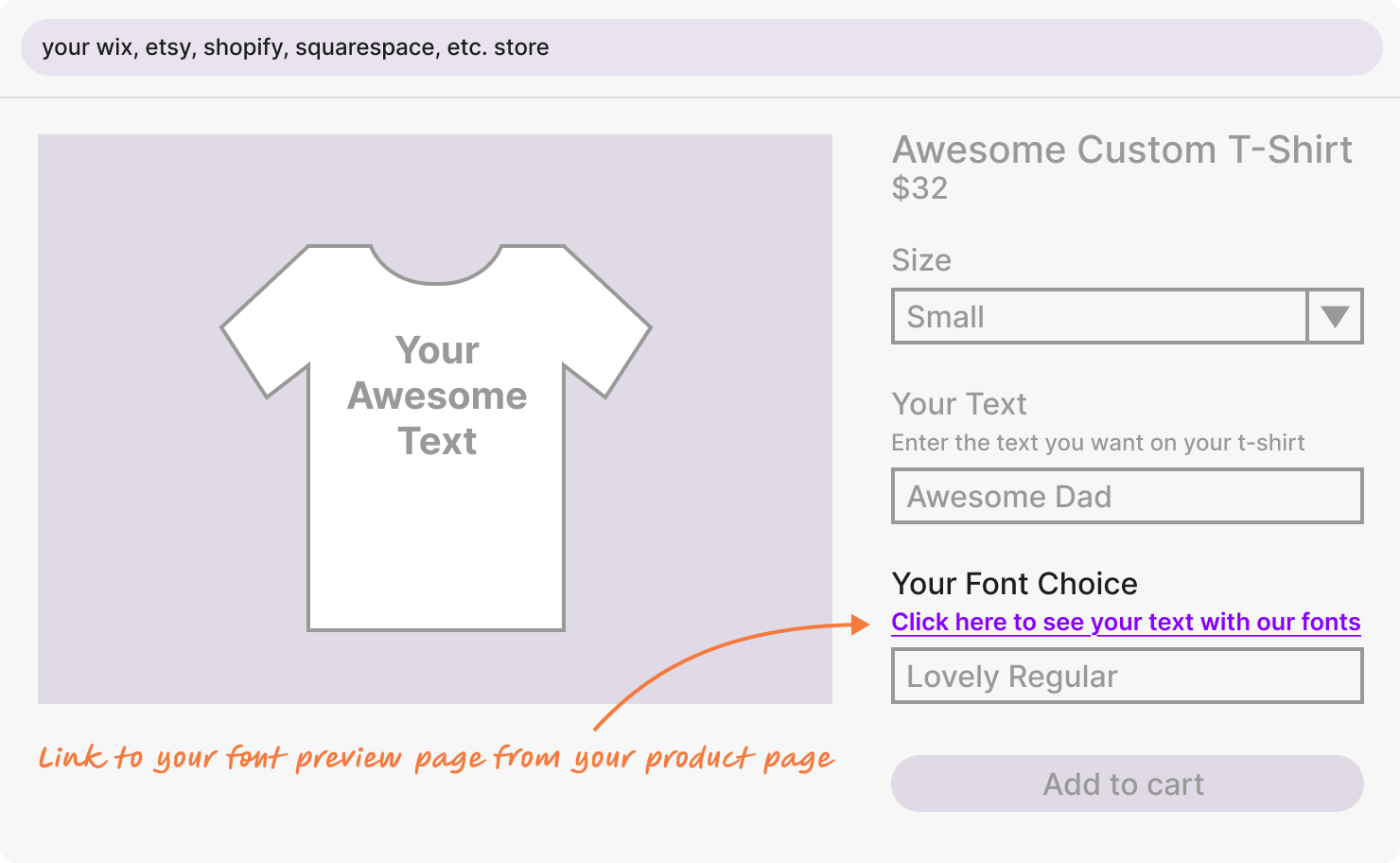Image resolution: width=1400 pixels, height=863 pixels.
Task: Click the Awesome Custom T-Shirt product title
Action: click(1122, 150)
